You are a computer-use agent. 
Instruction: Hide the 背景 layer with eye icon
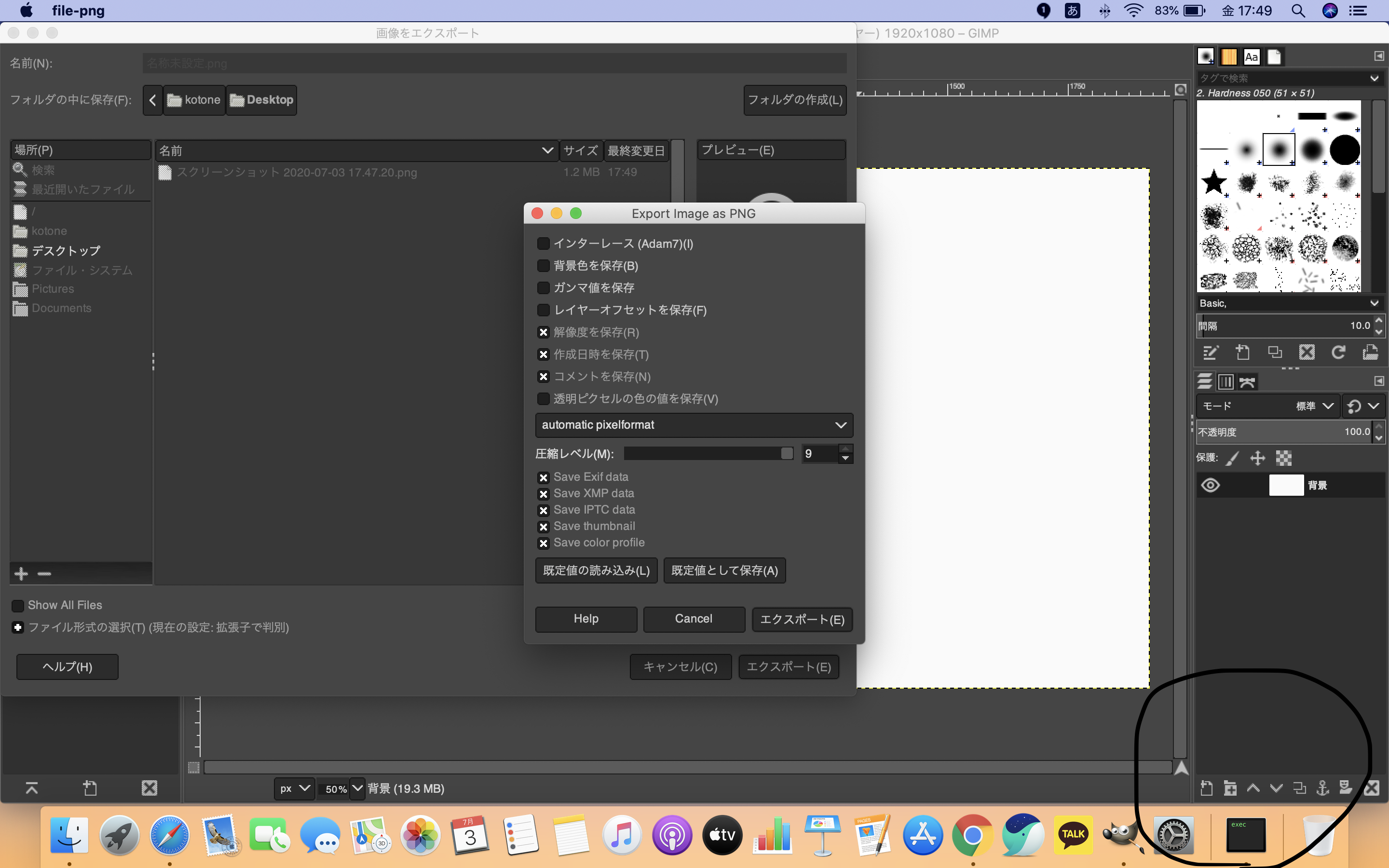coord(1211,485)
